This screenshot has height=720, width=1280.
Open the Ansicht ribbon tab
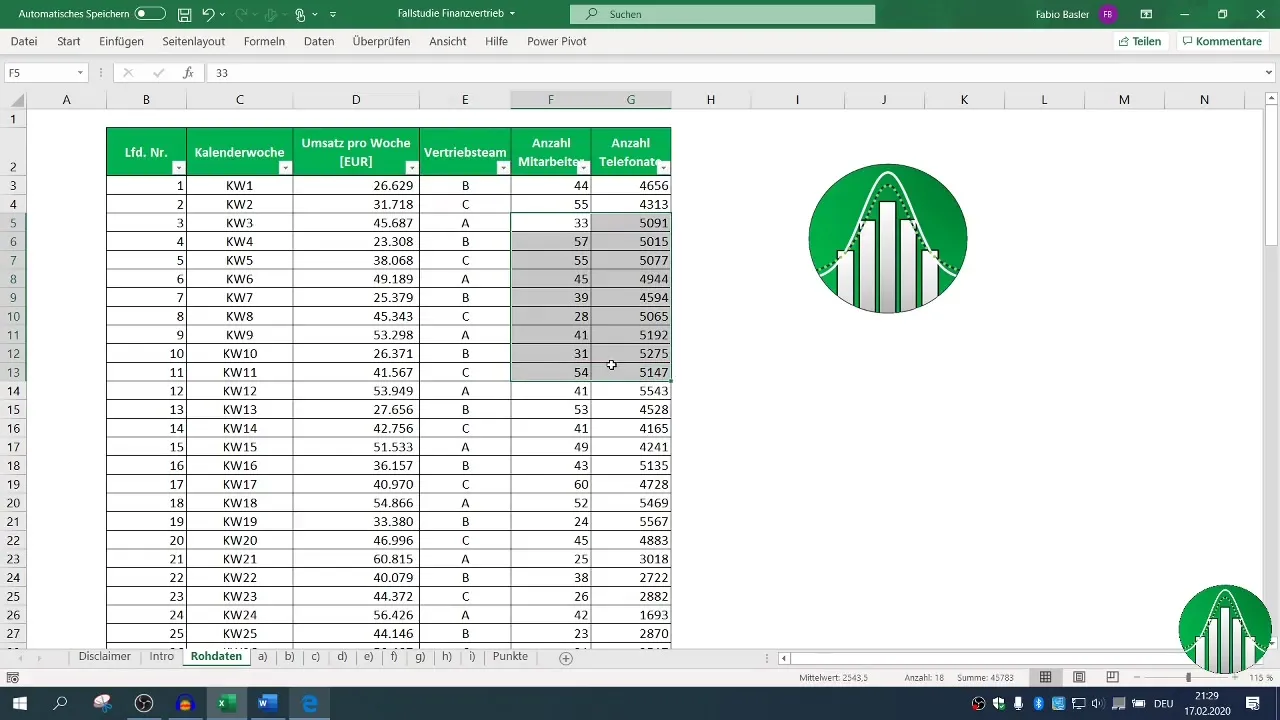point(448,41)
